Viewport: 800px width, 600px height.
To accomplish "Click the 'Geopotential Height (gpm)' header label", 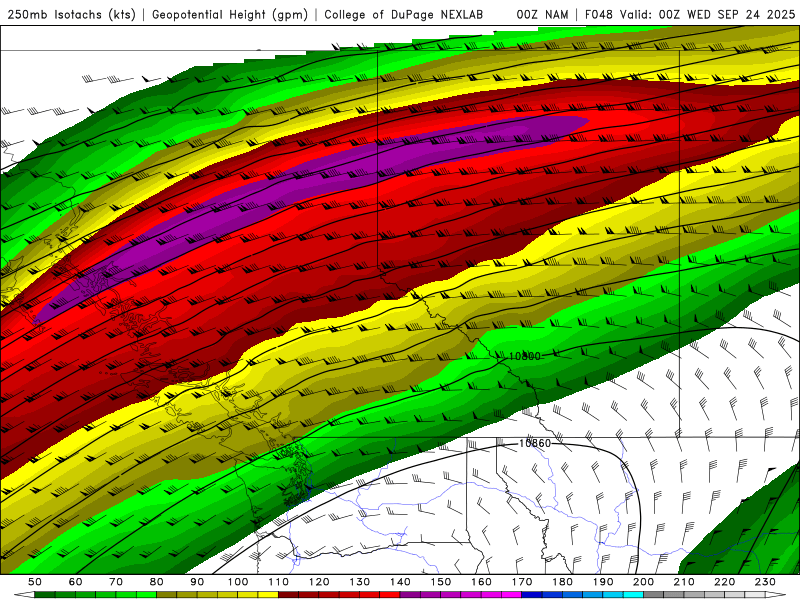I will coord(230,15).
